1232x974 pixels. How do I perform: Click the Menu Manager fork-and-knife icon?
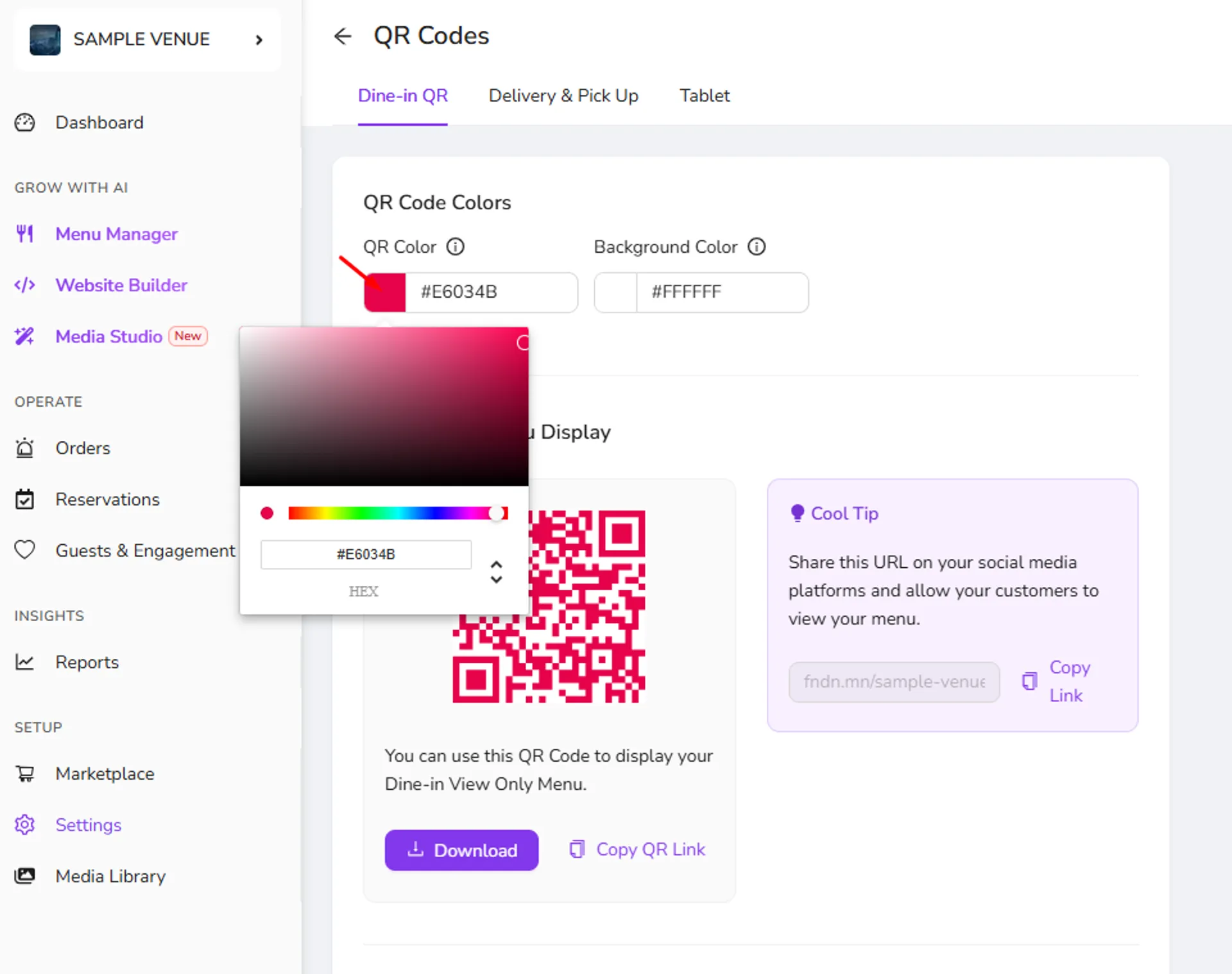(x=25, y=234)
